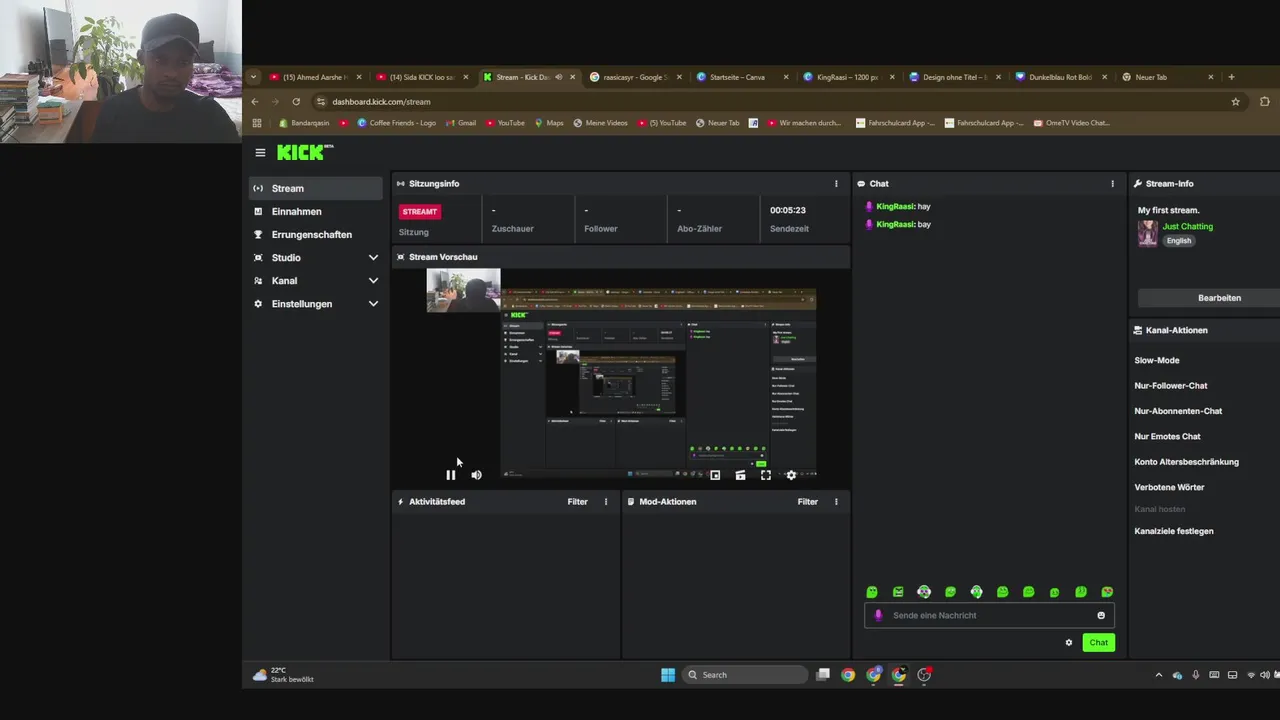The image size is (1280, 720).
Task: Insert the first green Kick emote
Action: [x=872, y=592]
